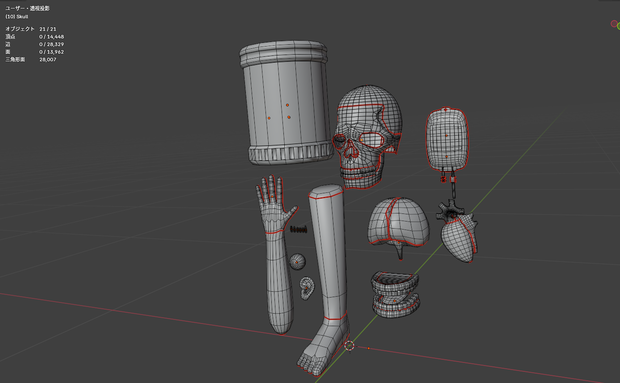
Task: Select the large cylindrical jar object
Action: click(x=285, y=102)
